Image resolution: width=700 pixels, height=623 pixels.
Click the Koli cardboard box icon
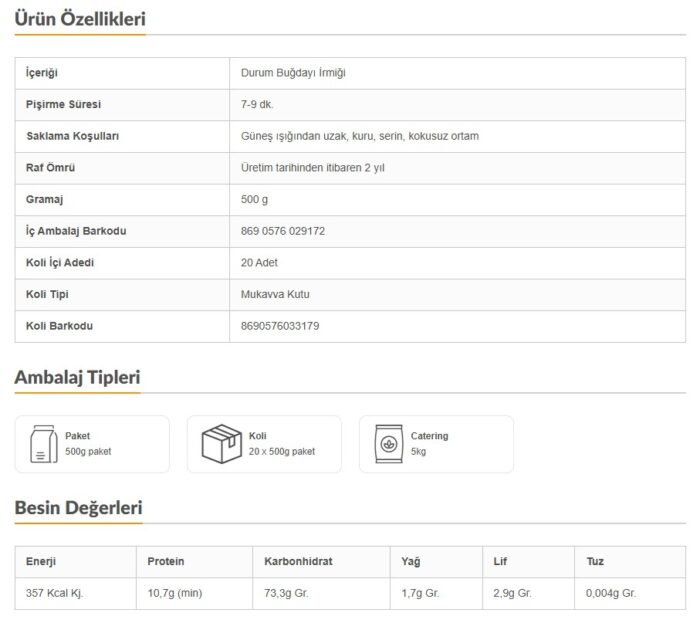pyautogui.click(x=222, y=444)
